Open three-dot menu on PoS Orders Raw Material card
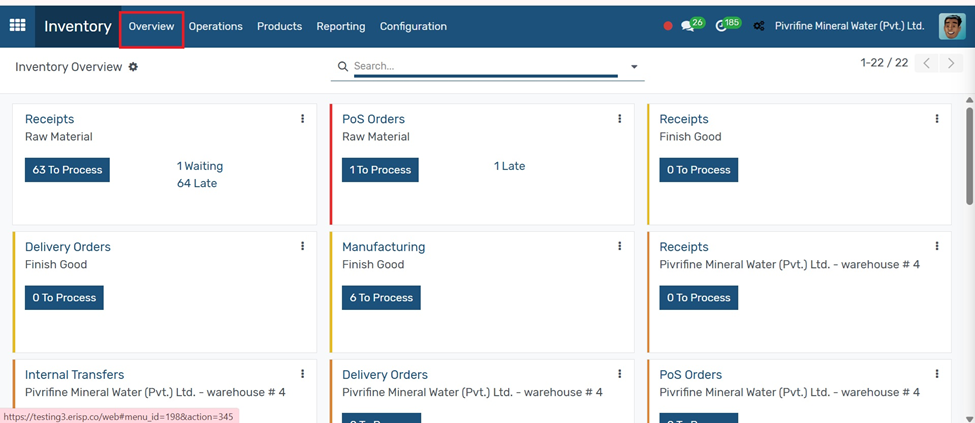This screenshot has width=975, height=423. (619, 119)
